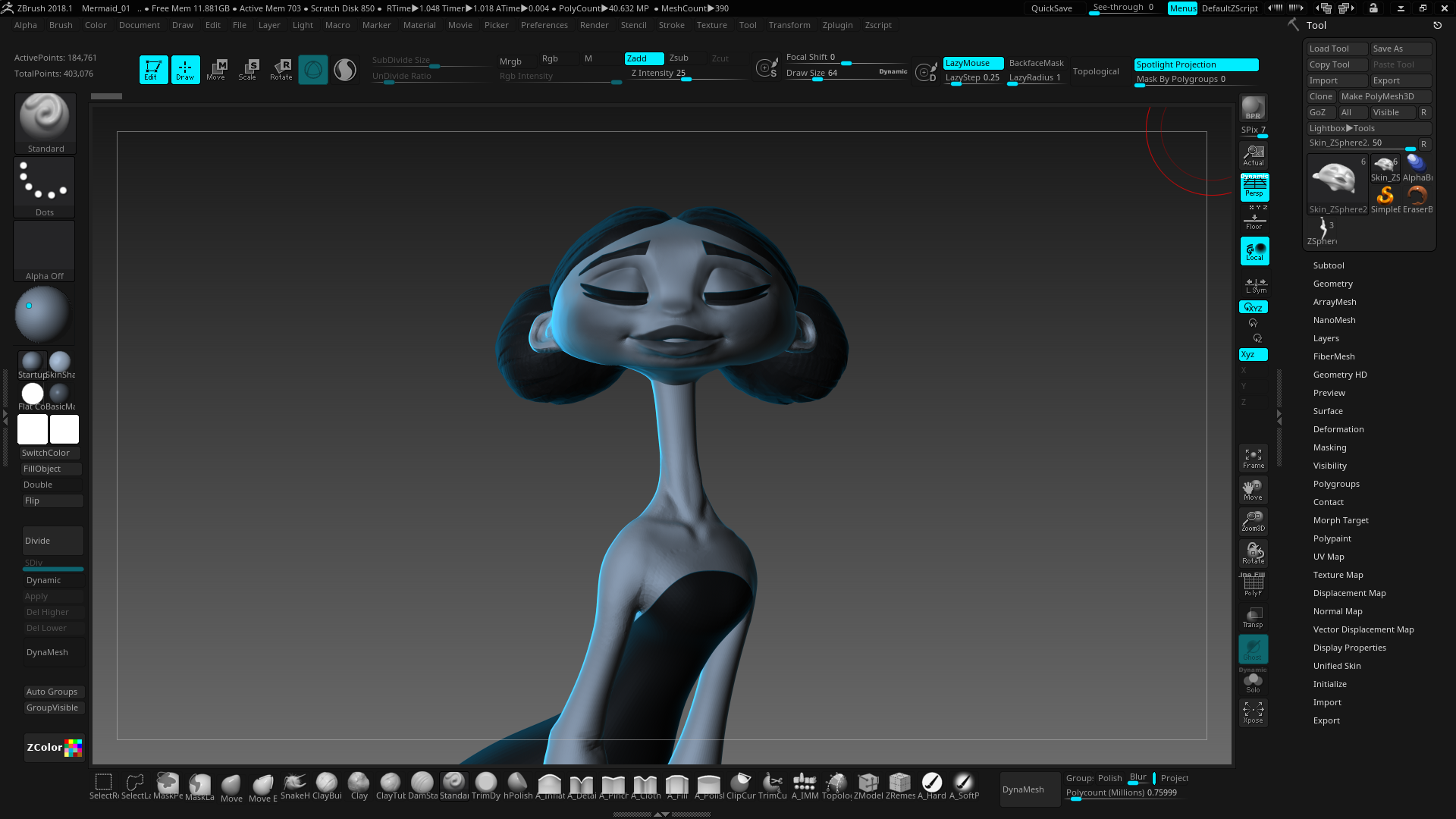Click the Move canvas navigation icon
The width and height of the screenshot is (1456, 819).
click(x=1254, y=490)
